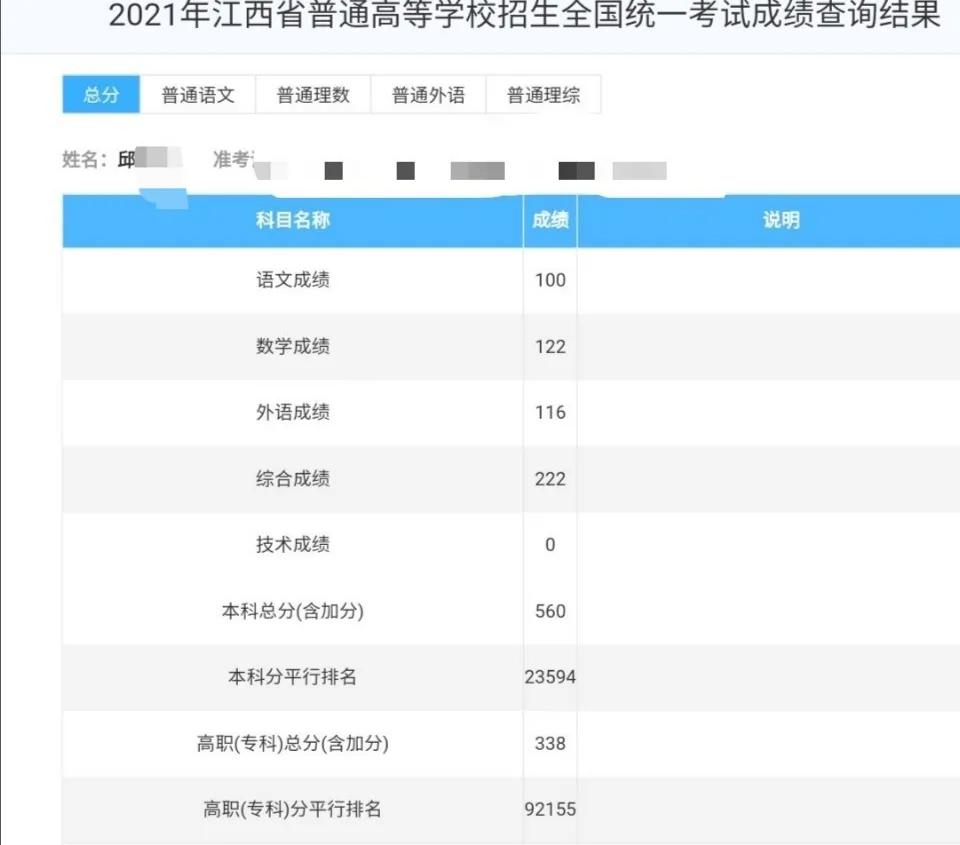Click the 准考 exam number field

[x=240, y=158]
